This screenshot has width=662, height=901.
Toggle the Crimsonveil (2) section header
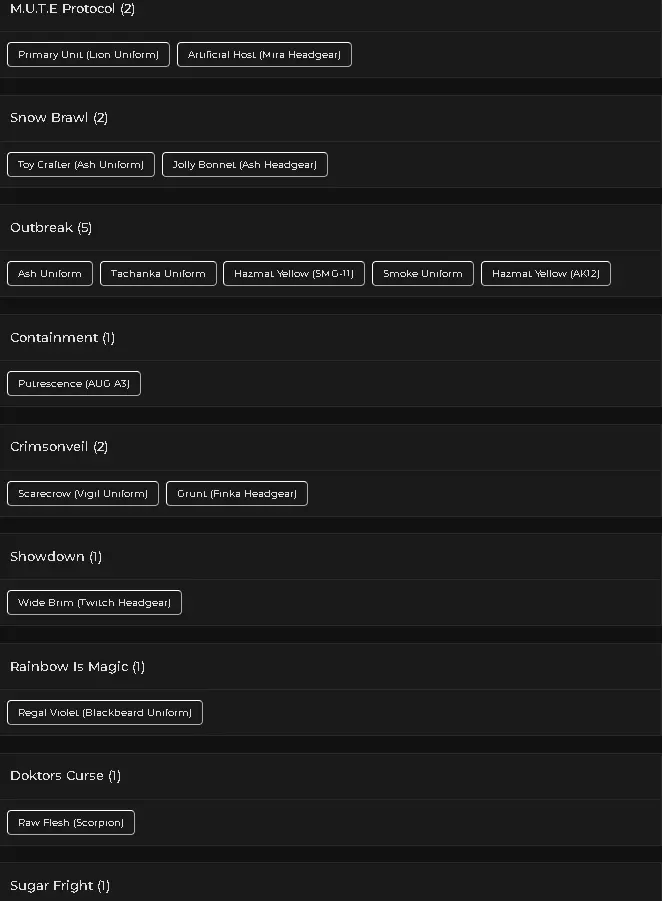(331, 447)
